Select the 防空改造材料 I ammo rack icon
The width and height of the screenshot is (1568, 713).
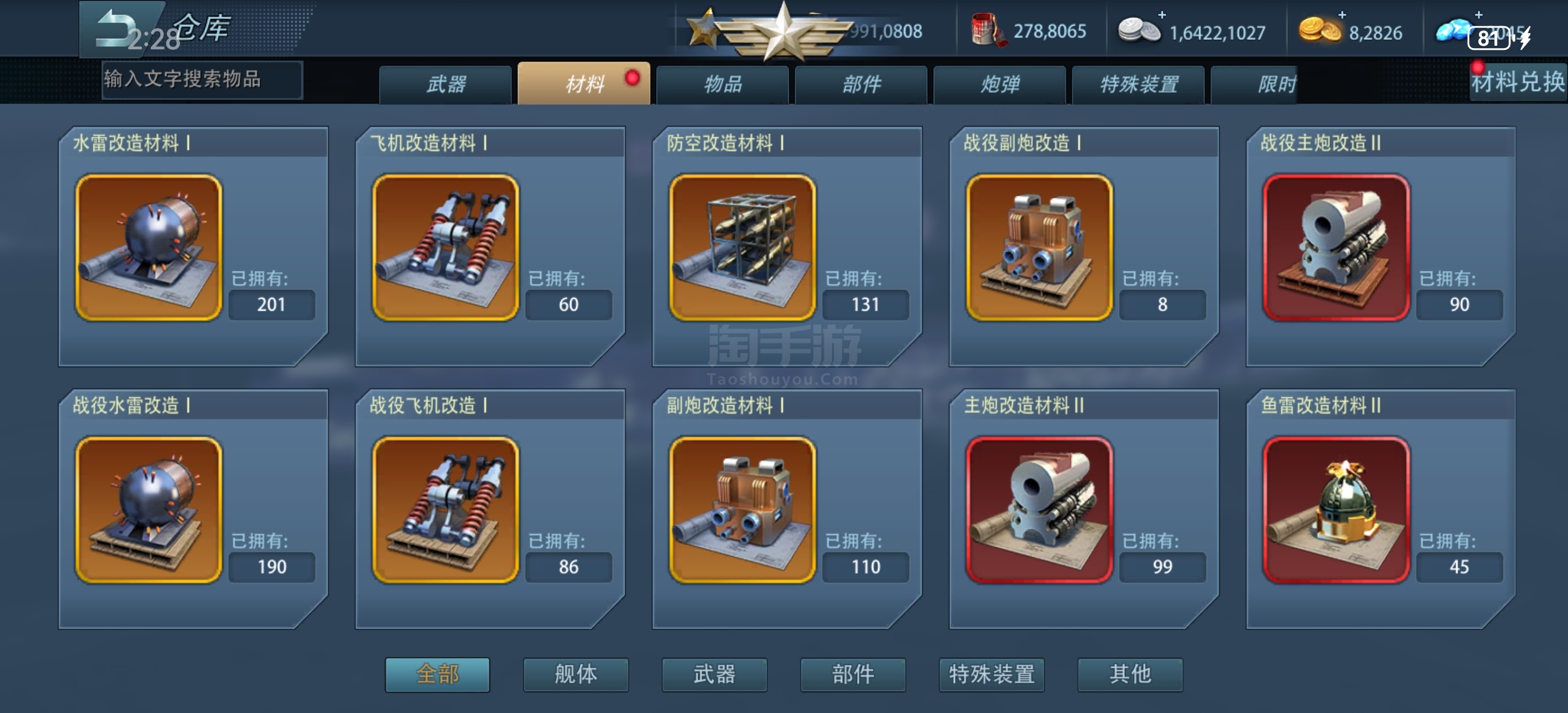tap(742, 248)
